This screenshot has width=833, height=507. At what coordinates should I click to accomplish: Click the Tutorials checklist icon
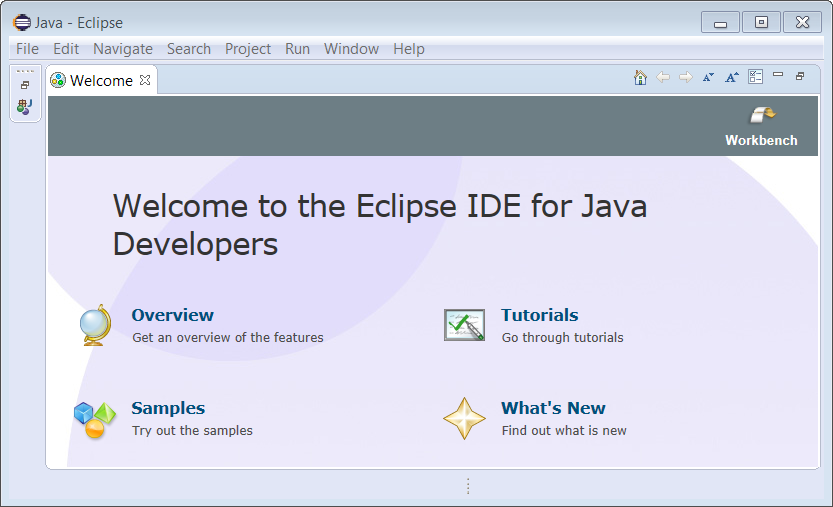tap(464, 325)
